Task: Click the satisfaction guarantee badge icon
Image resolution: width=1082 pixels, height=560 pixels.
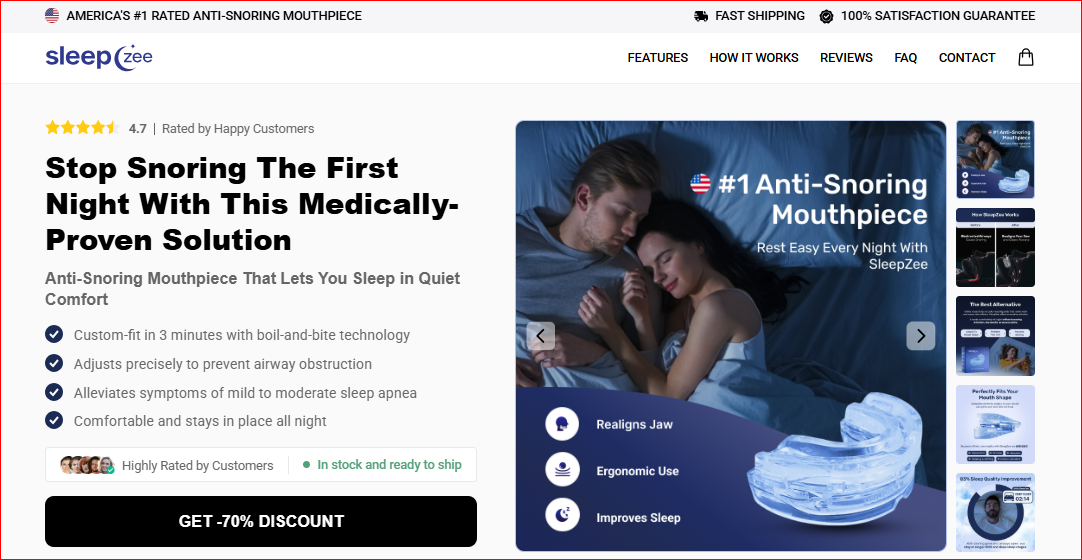Action: (826, 16)
